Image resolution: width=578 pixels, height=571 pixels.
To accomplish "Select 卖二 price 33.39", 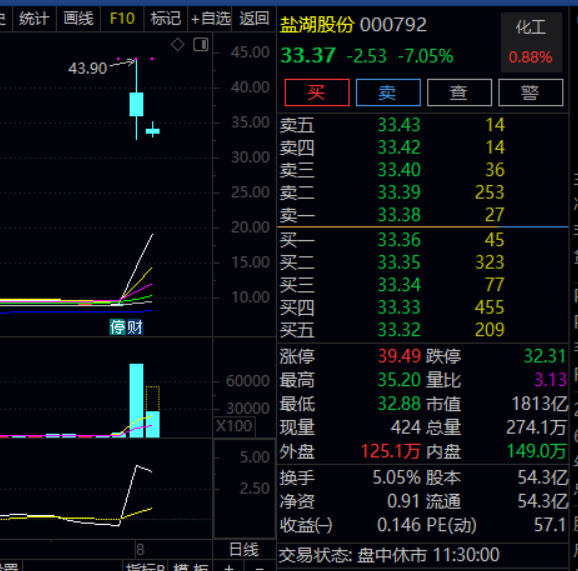I will tap(399, 192).
